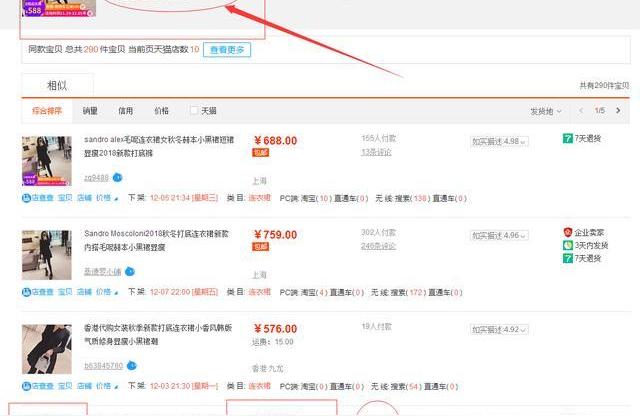640x416 pixels.
Task: Click the 查看更多 button
Action: pos(227,50)
